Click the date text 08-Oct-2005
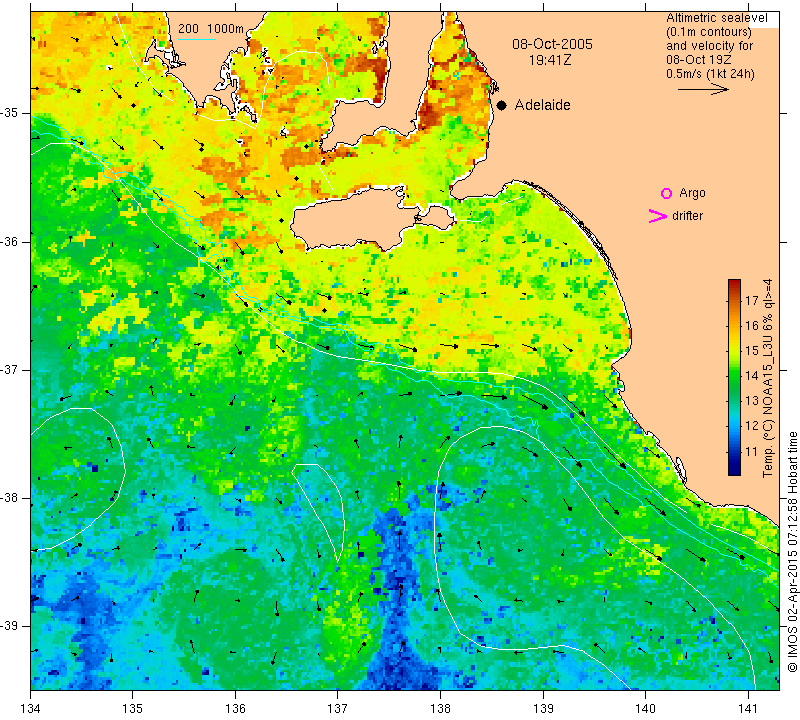 click(552, 44)
